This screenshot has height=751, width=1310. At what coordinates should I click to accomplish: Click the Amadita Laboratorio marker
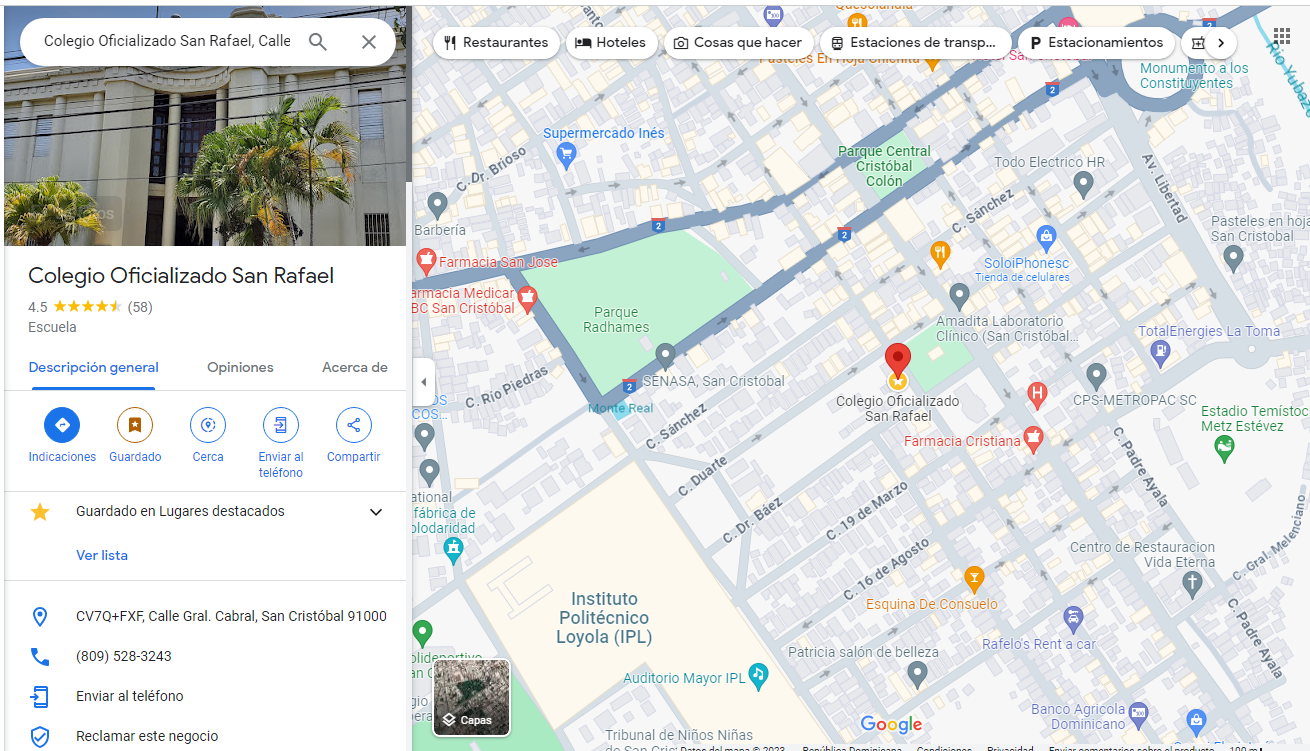(959, 296)
